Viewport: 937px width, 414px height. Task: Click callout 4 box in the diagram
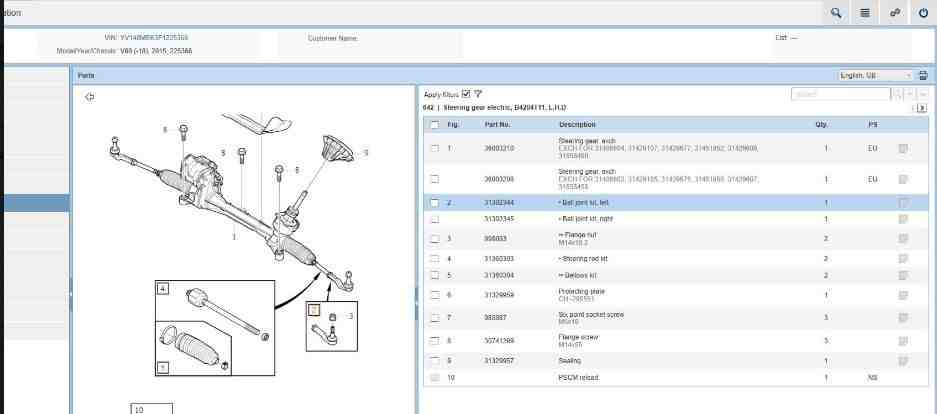pyautogui.click(x=162, y=288)
